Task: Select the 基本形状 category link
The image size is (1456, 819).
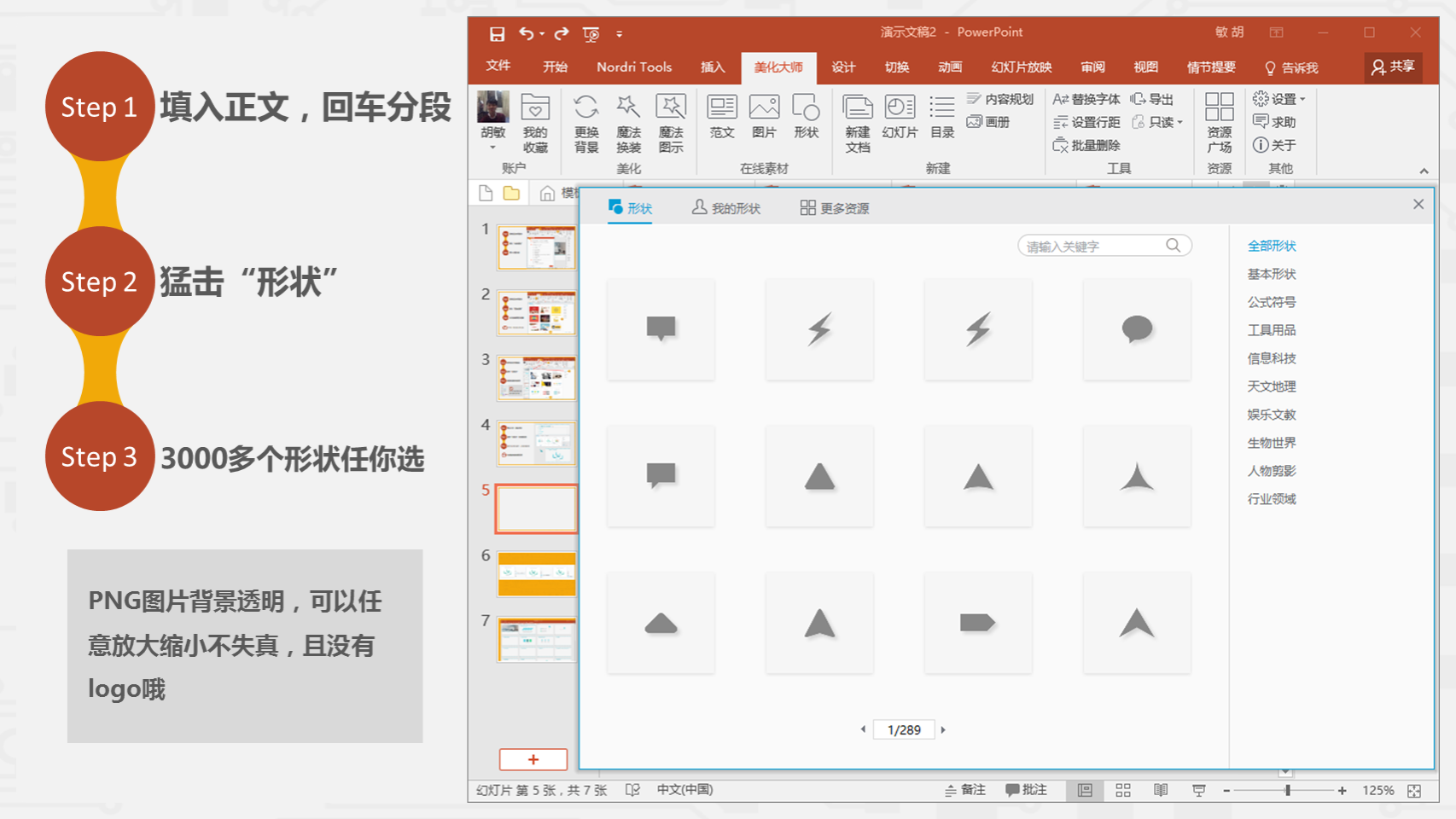Action: tap(1272, 274)
